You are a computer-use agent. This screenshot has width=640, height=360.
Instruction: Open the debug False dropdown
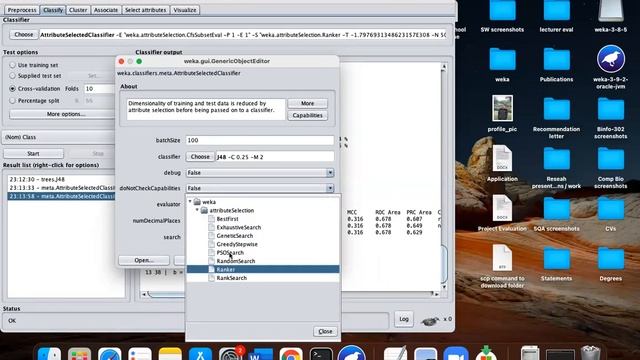click(x=260, y=173)
